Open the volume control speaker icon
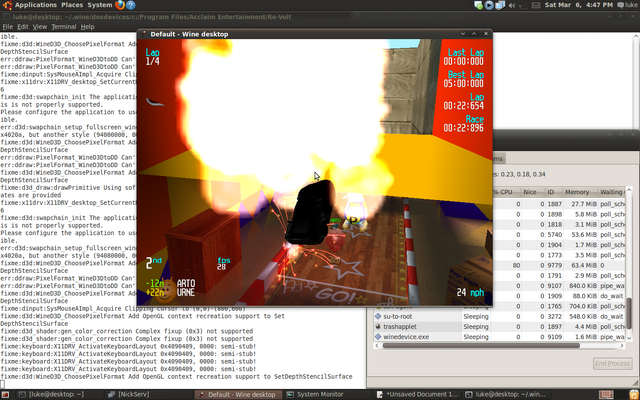 (512, 5)
